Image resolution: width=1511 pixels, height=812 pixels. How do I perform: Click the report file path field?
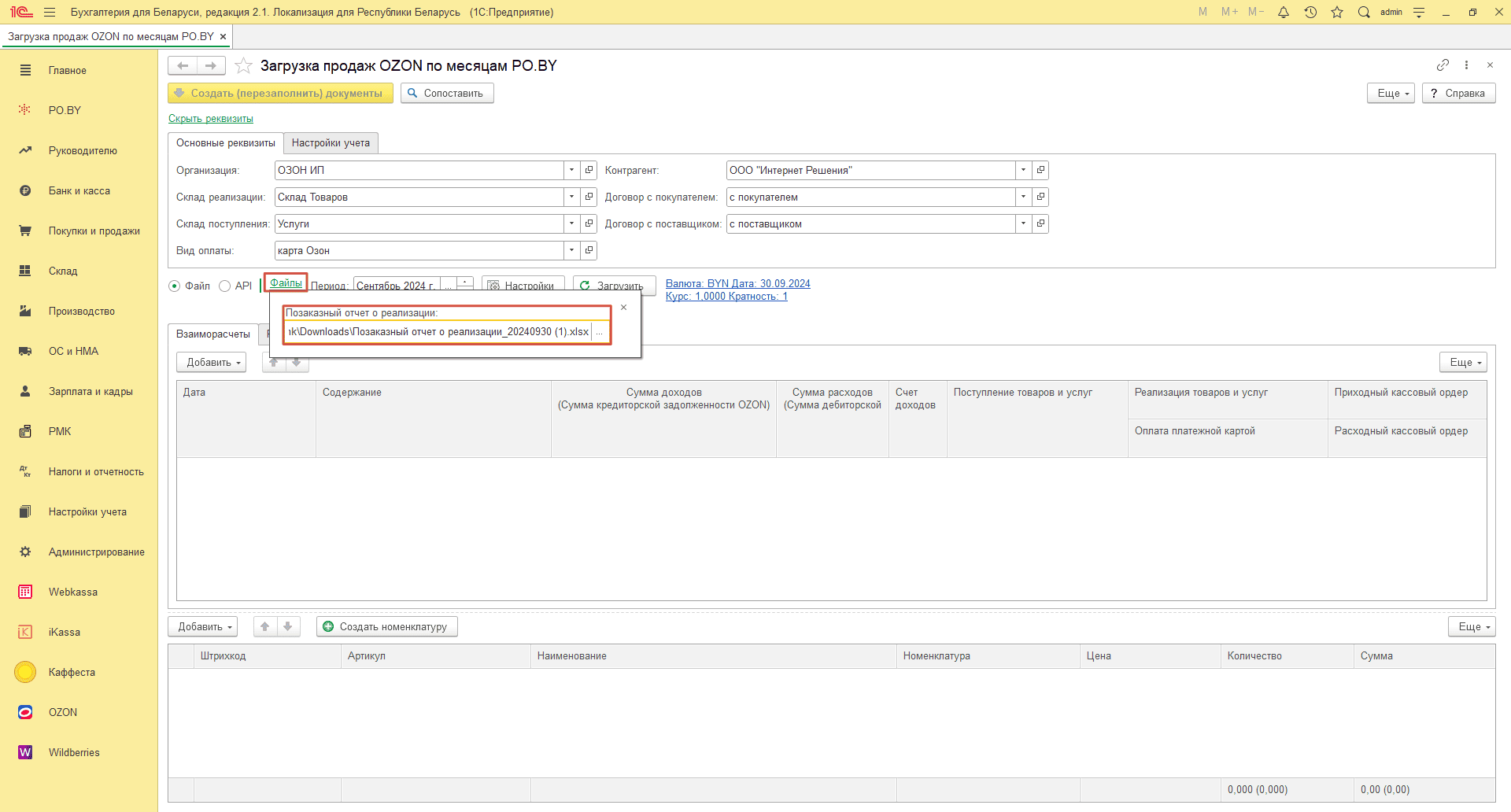(438, 332)
